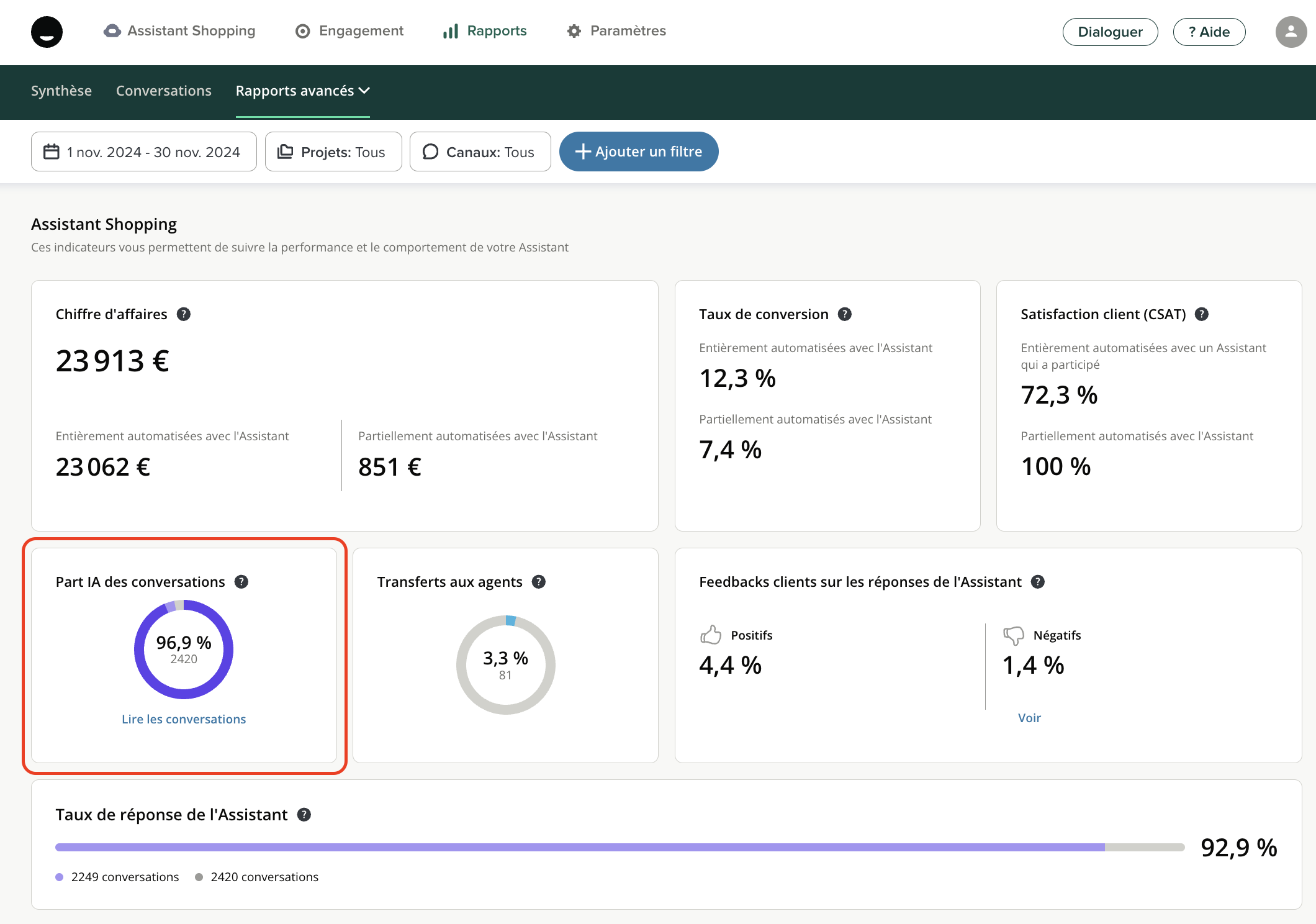Click help icon beside Part IA des conversations
The width and height of the screenshot is (1316, 924).
[241, 582]
